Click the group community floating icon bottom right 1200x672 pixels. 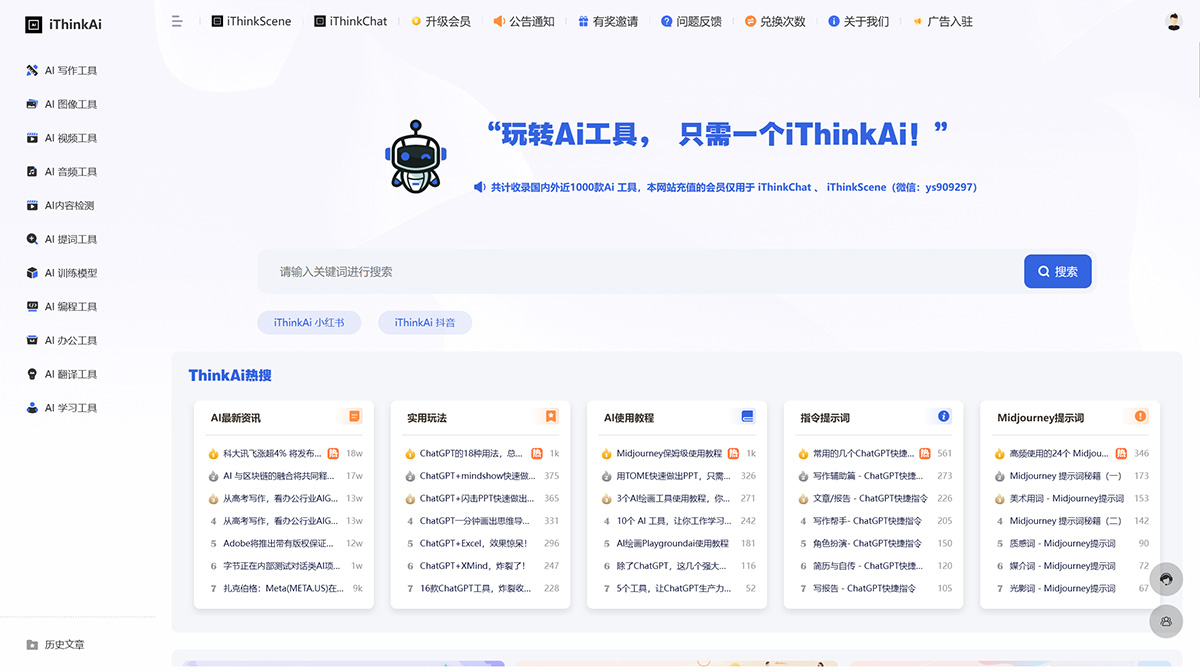click(x=1166, y=621)
